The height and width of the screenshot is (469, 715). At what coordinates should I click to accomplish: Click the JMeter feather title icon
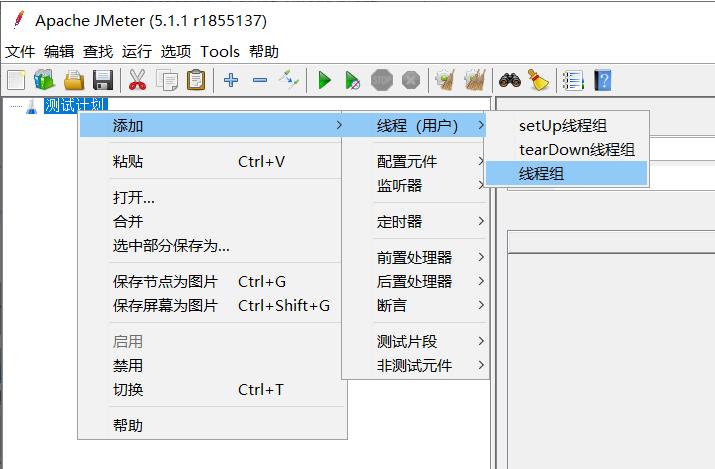click(19, 20)
